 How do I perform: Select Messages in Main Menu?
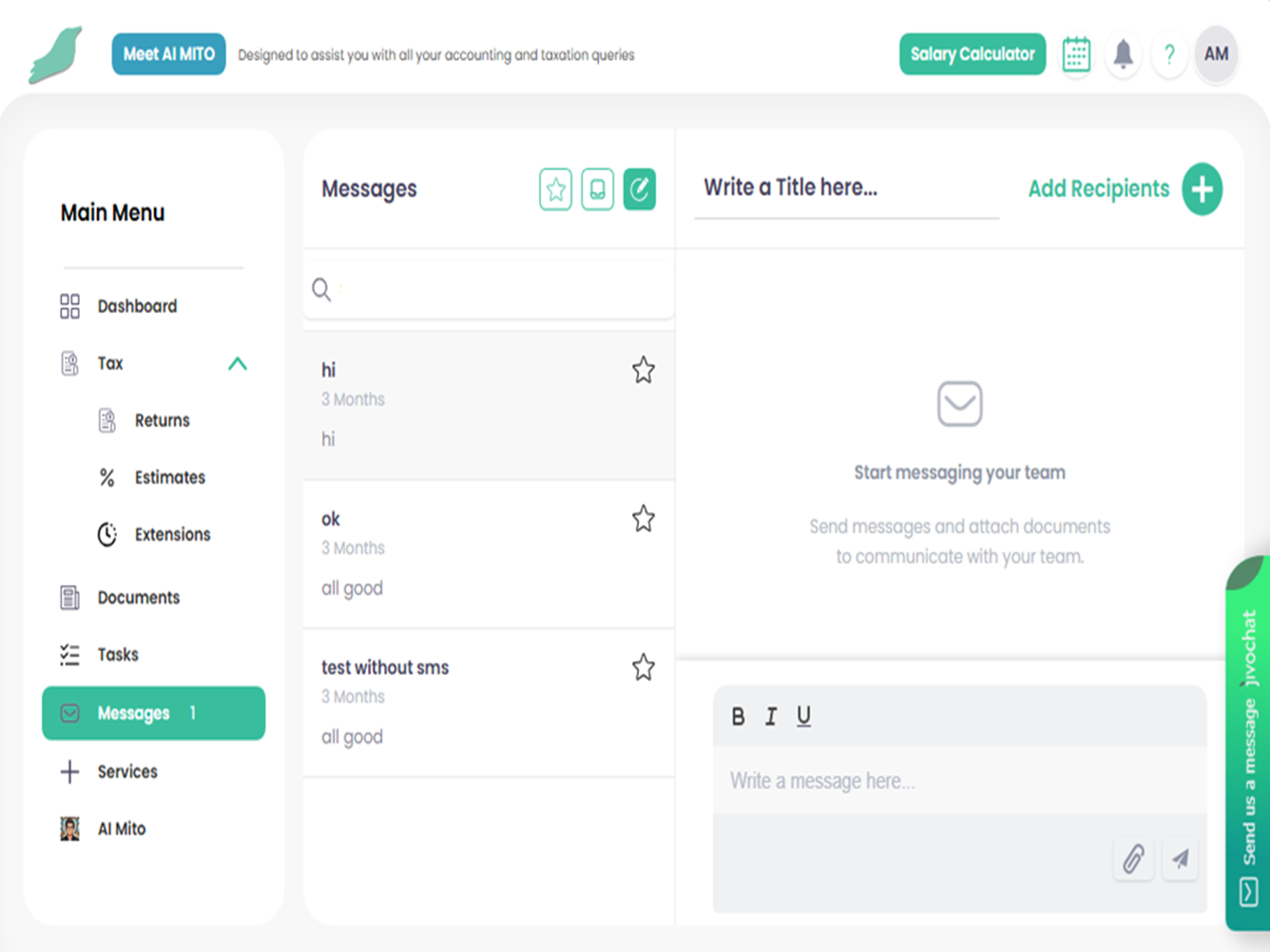coord(154,713)
